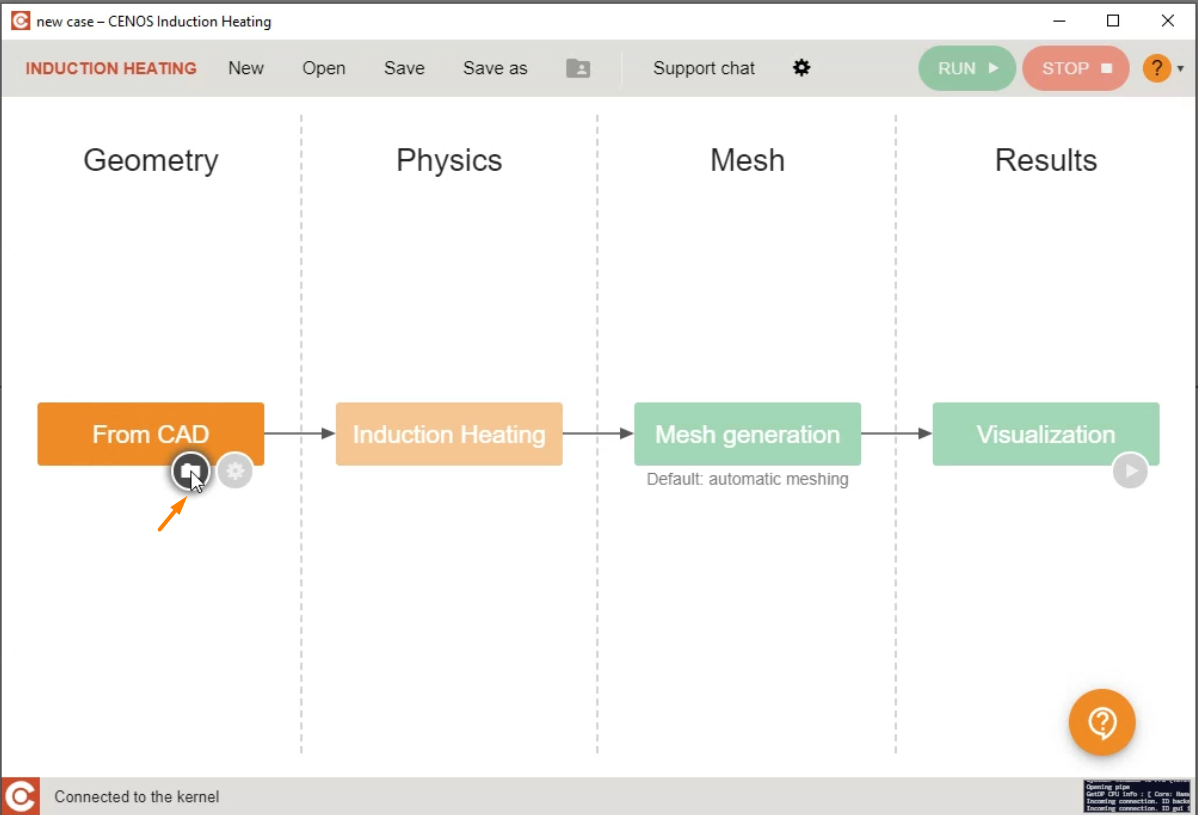This screenshot has width=1198, height=815.
Task: Create a New case
Action: coord(246,68)
